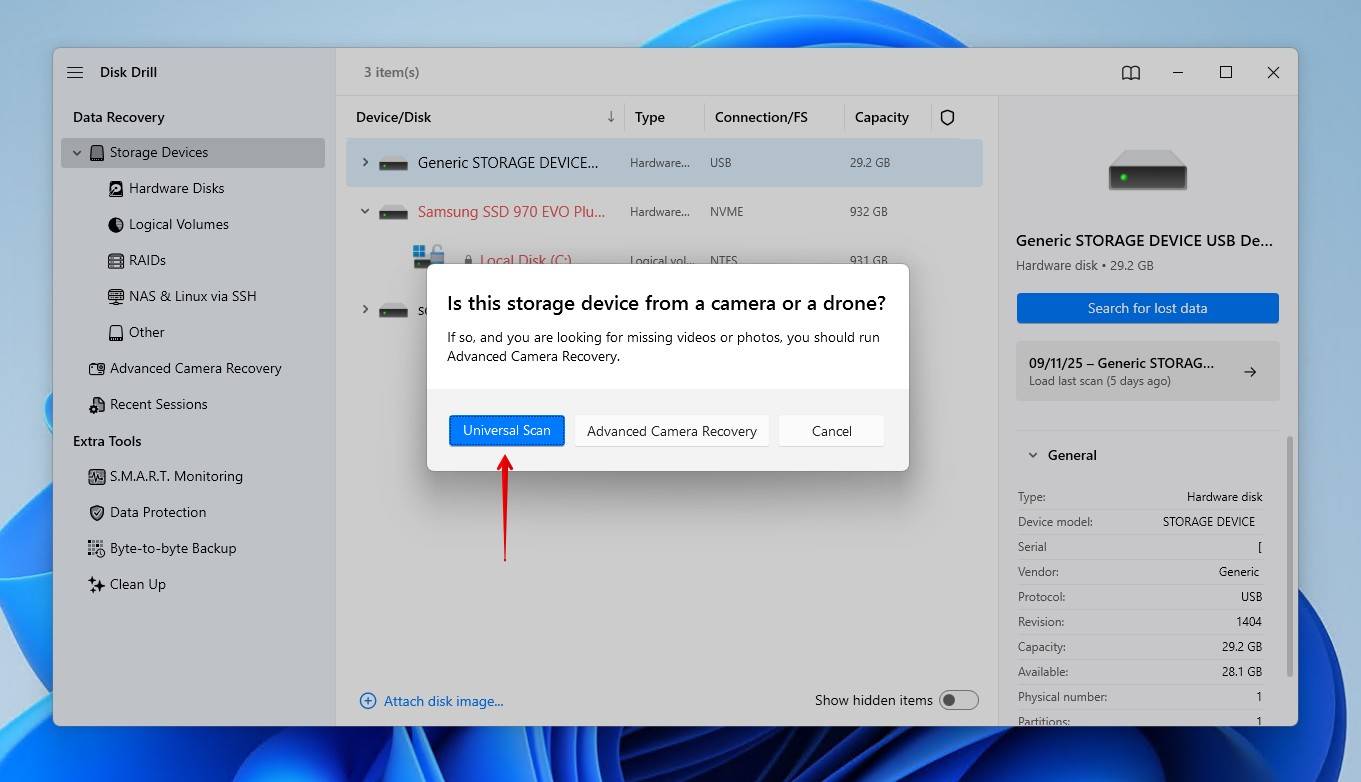The height and width of the screenshot is (782, 1361).
Task: Select the Logical Volumes icon
Action: pyautogui.click(x=116, y=225)
